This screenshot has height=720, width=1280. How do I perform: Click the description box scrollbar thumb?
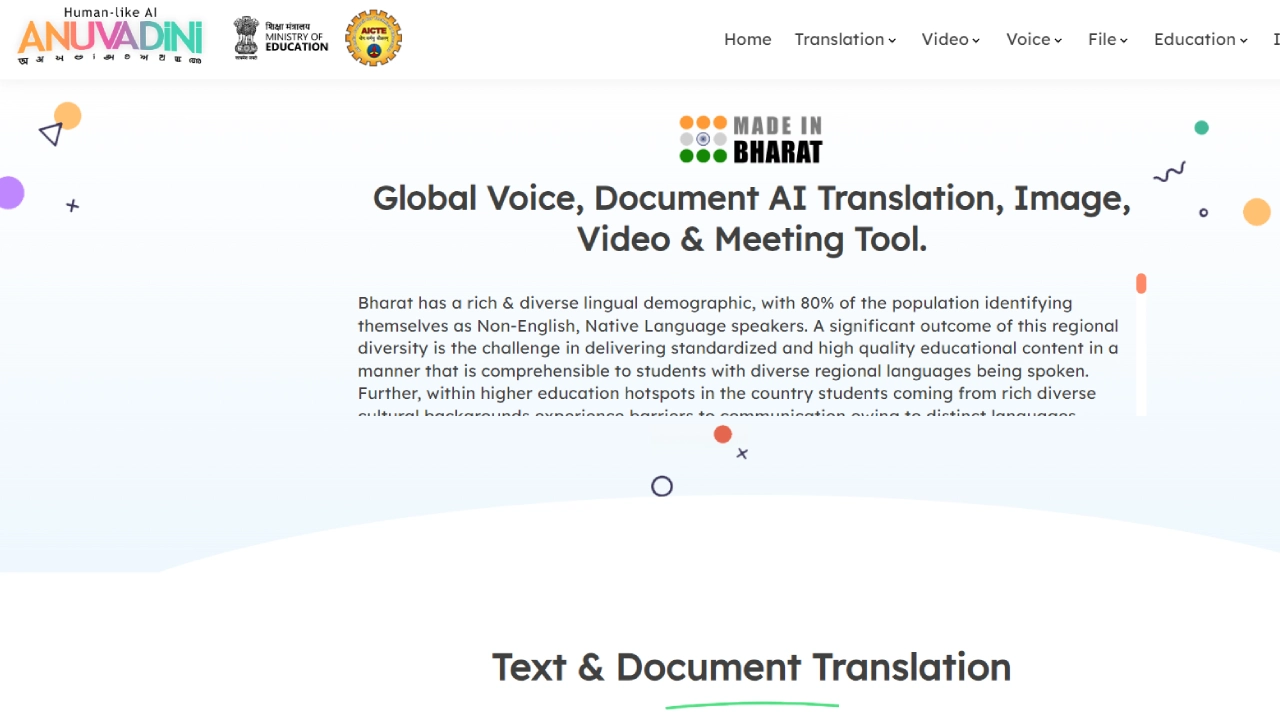[1141, 284]
